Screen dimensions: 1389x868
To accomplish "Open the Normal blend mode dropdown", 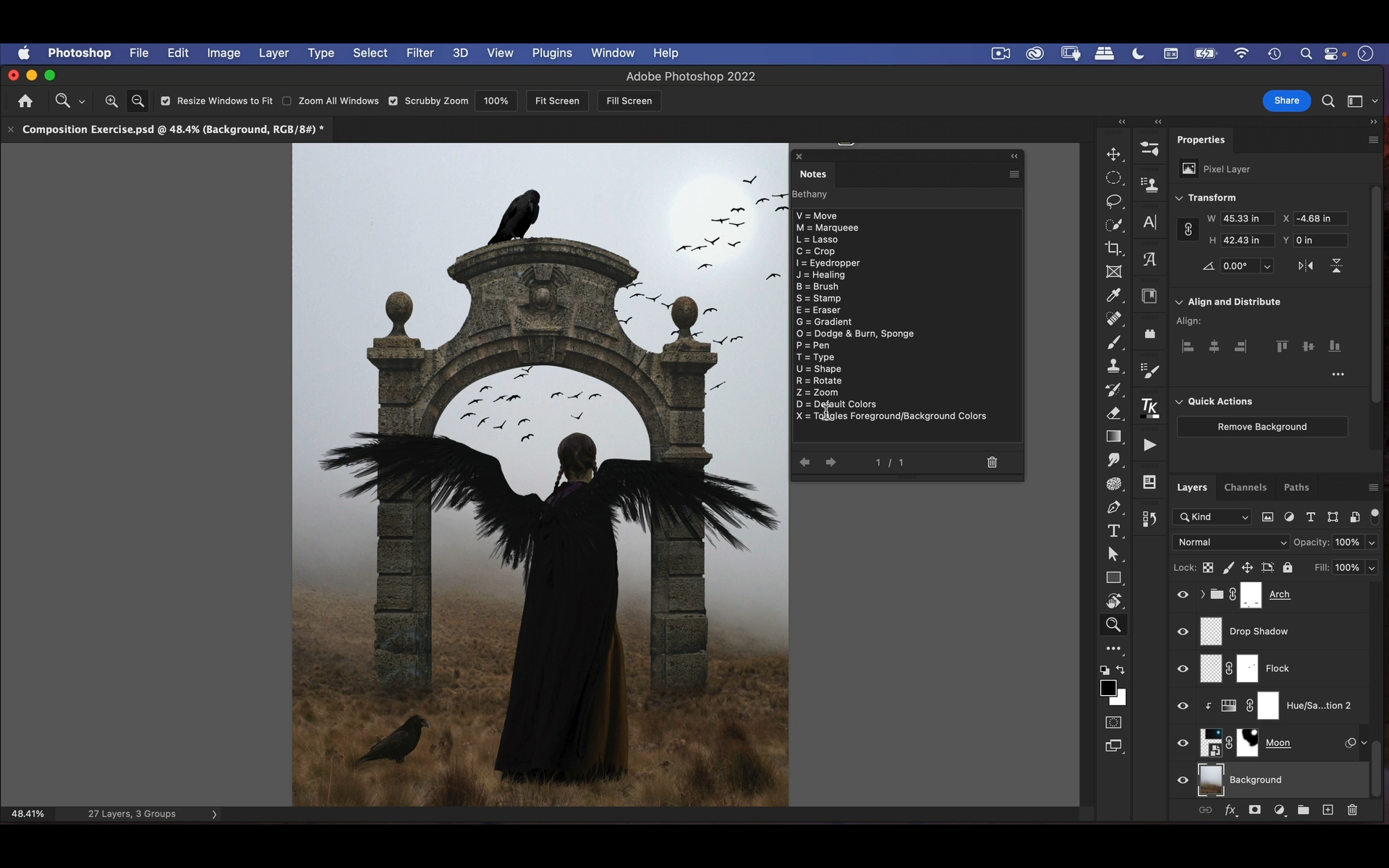I will point(1230,542).
